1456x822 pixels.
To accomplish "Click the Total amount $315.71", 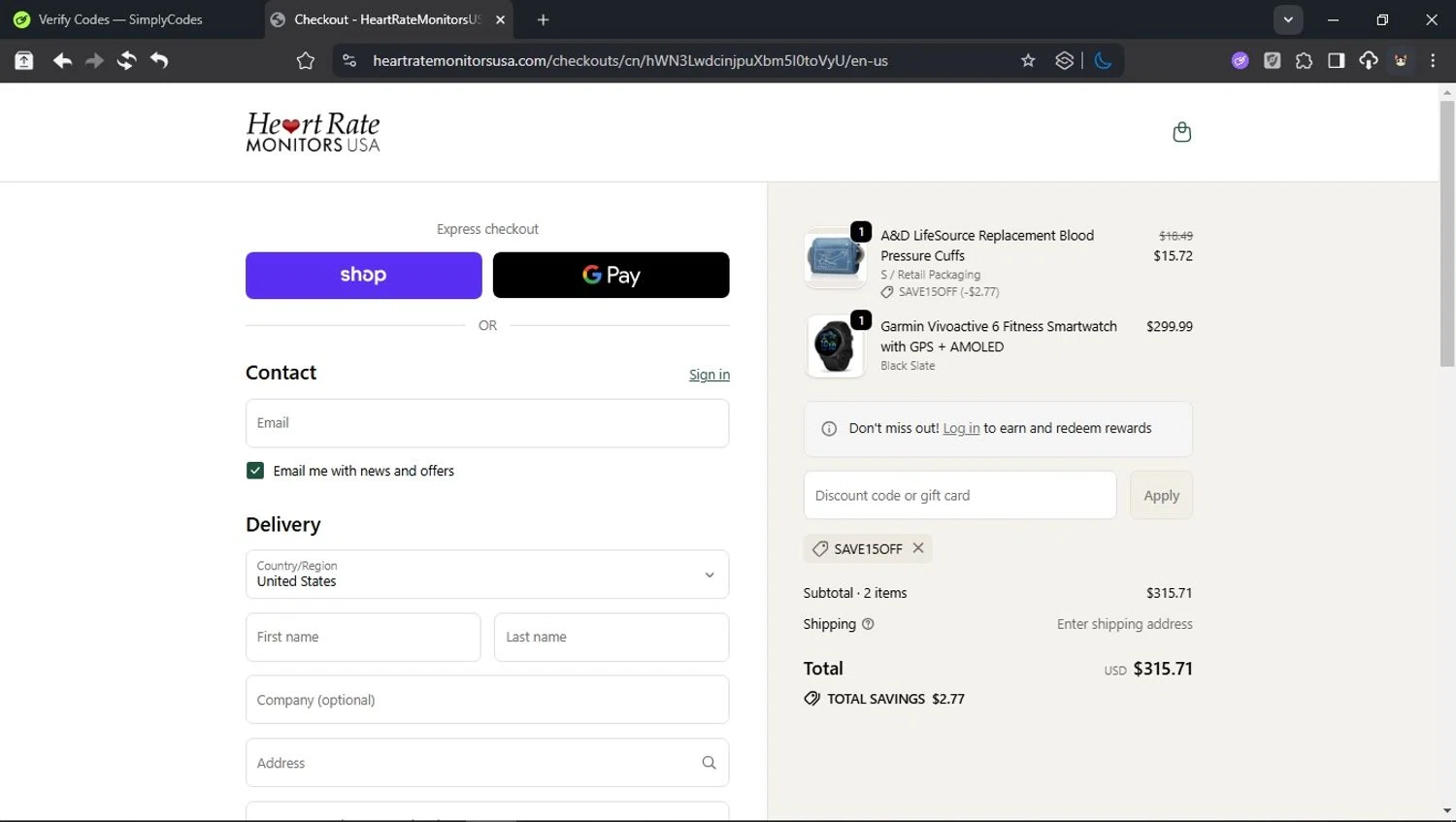I will (1163, 669).
